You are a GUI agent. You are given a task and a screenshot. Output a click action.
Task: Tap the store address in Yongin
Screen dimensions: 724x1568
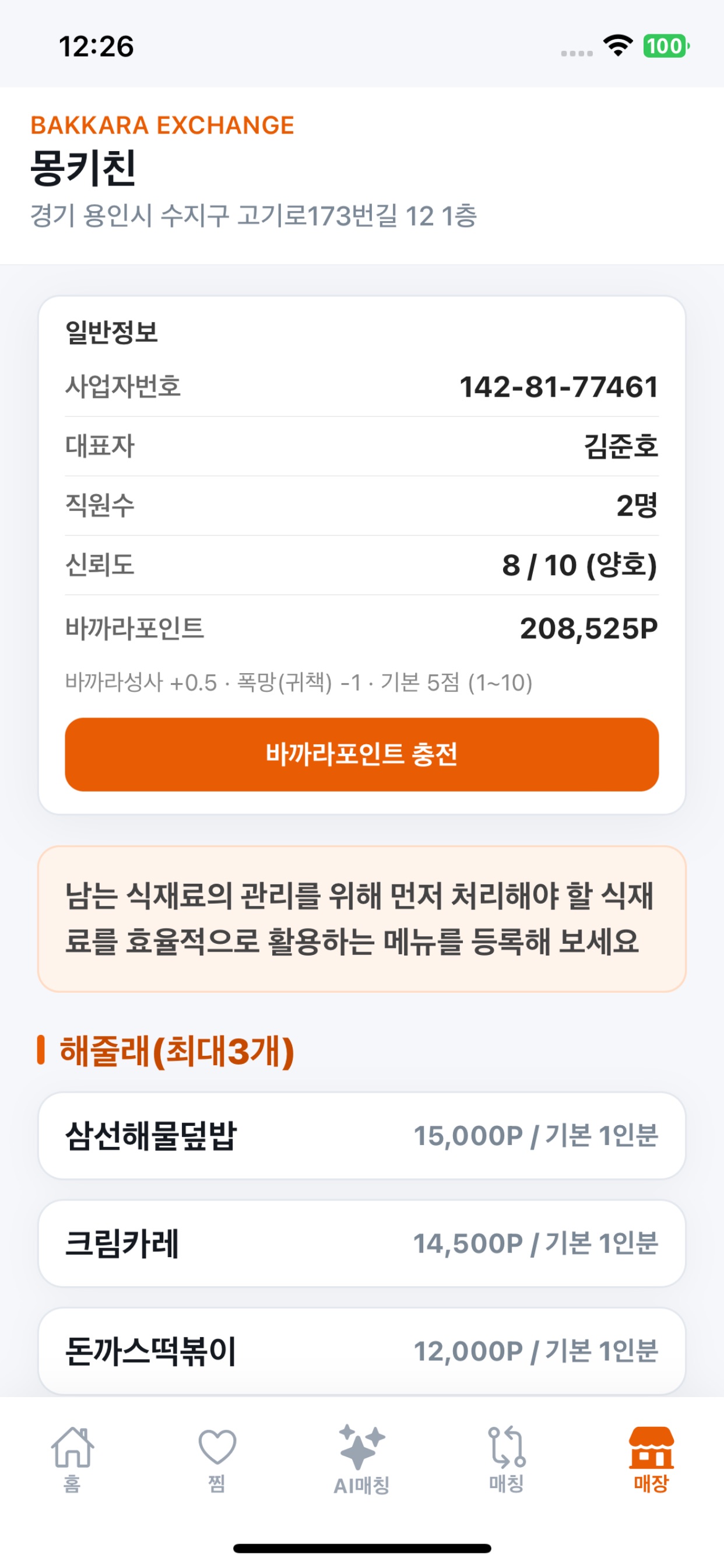click(254, 215)
